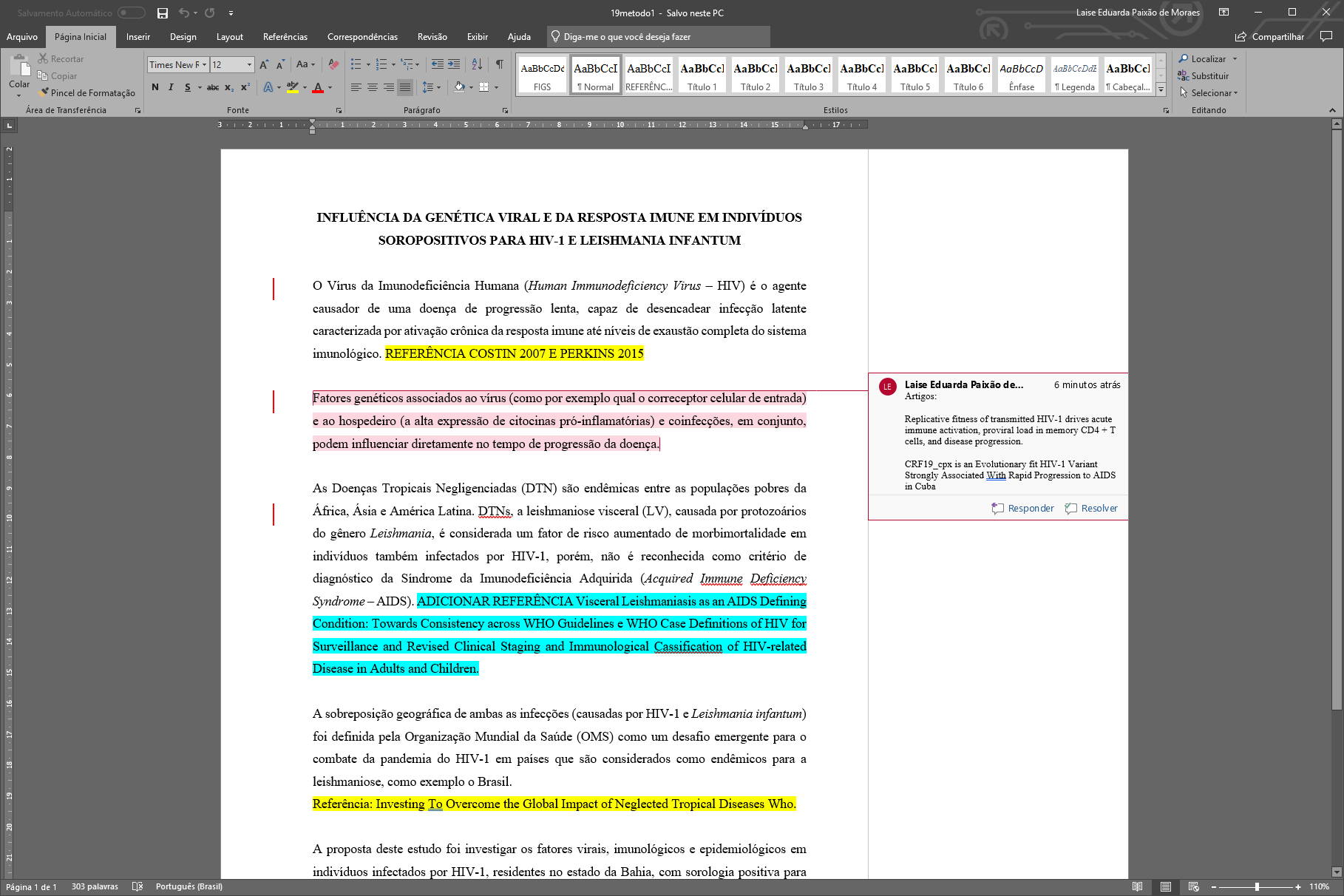Click Responder on the comment
Screen dimensions: 1344x896
point(1023,509)
